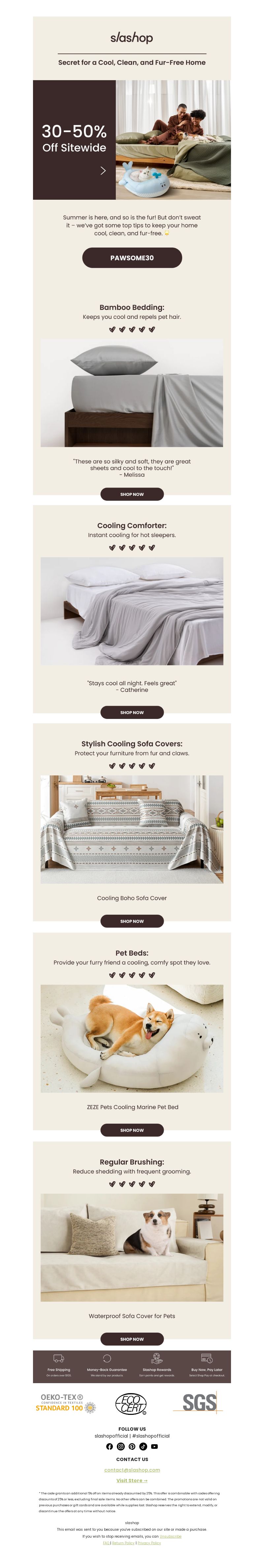
Task: Open the Cooling Boho Sofa Cover image
Action: click(132, 829)
